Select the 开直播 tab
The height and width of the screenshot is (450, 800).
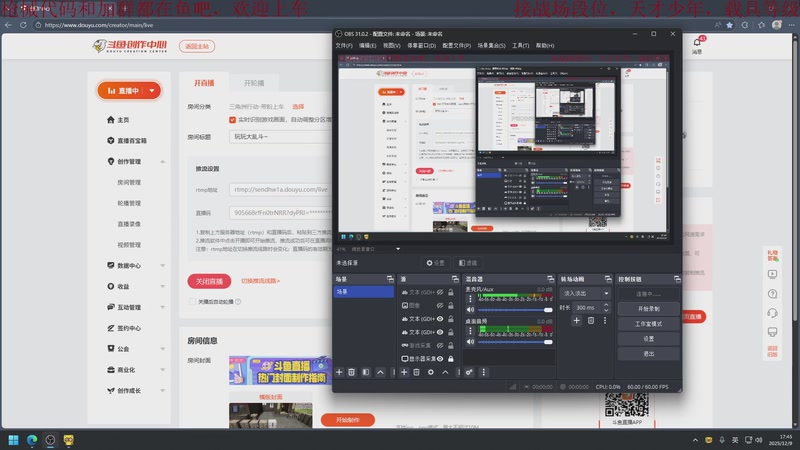(x=204, y=83)
